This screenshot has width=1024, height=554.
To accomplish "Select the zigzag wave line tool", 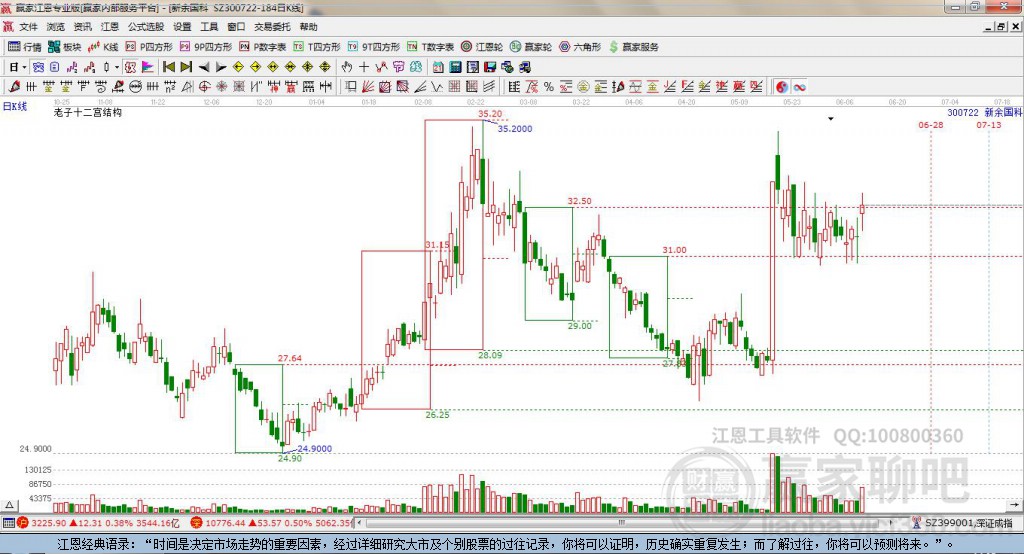I will click(x=436, y=86).
